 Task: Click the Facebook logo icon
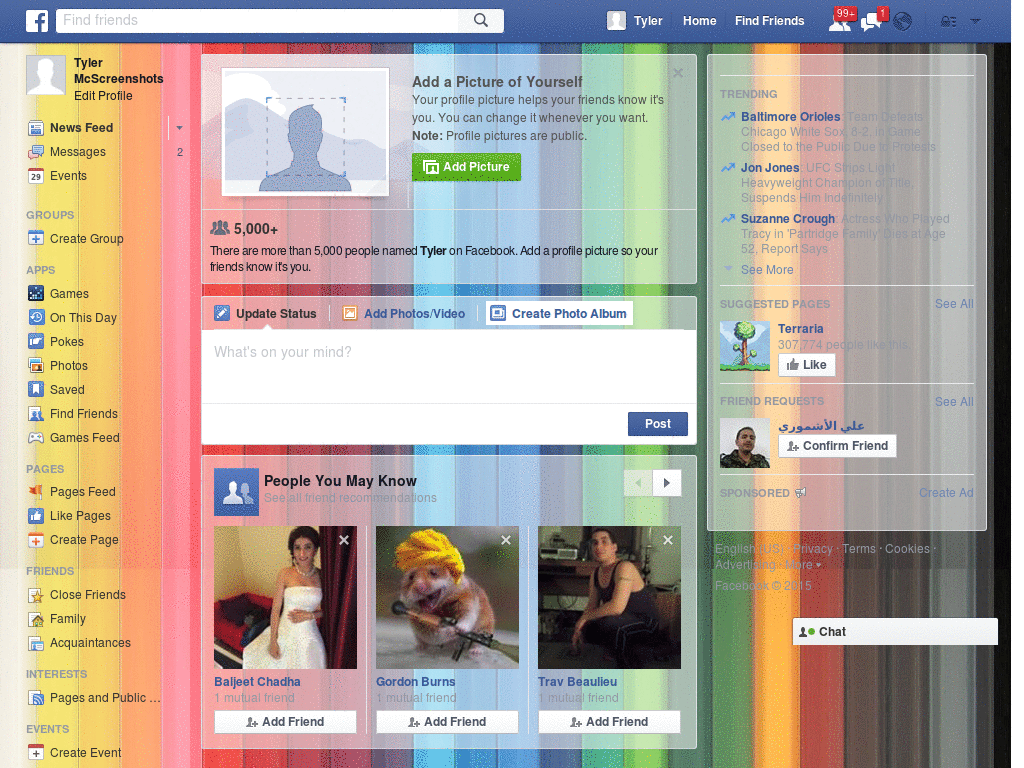37,21
